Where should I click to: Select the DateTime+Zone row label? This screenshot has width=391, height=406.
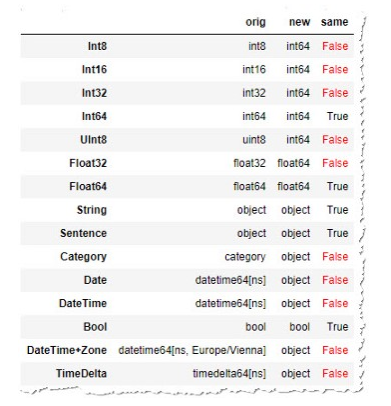pyautogui.click(x=67, y=350)
